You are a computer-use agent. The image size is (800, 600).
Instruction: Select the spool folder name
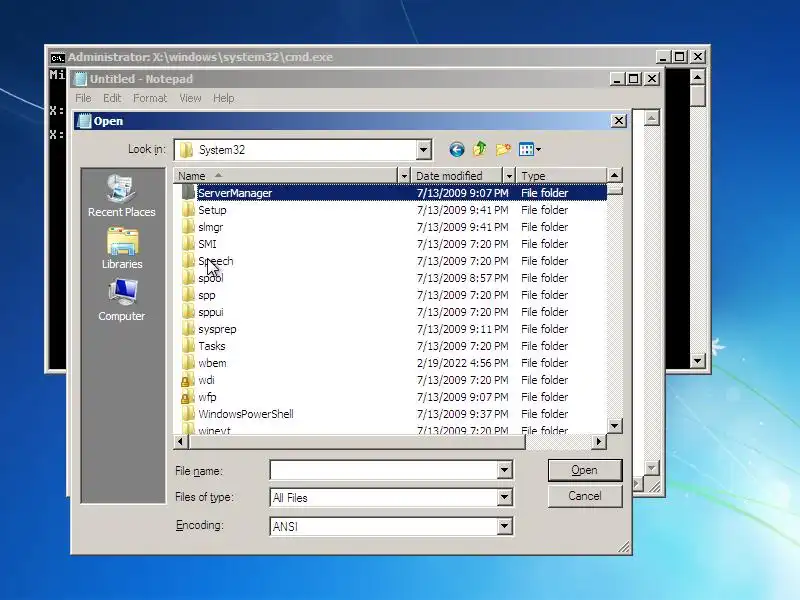point(211,278)
